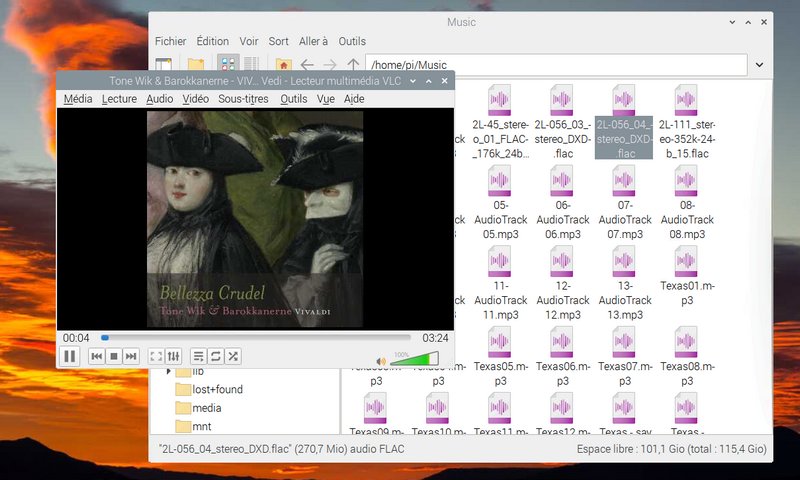Seek on the VLC progress bar

(256, 338)
